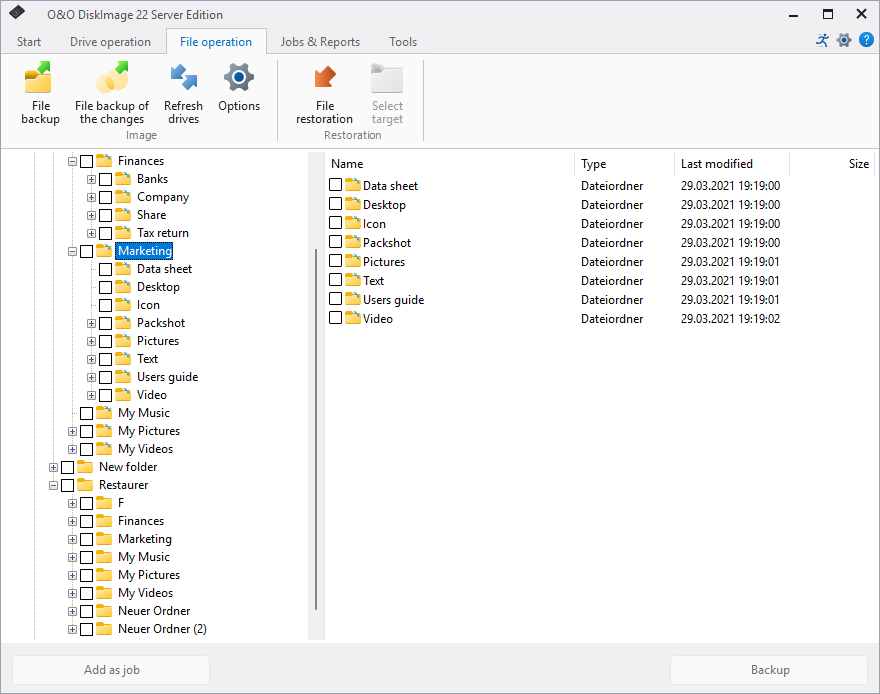This screenshot has width=880, height=694.
Task: Click the Add as job button
Action: tap(111, 670)
